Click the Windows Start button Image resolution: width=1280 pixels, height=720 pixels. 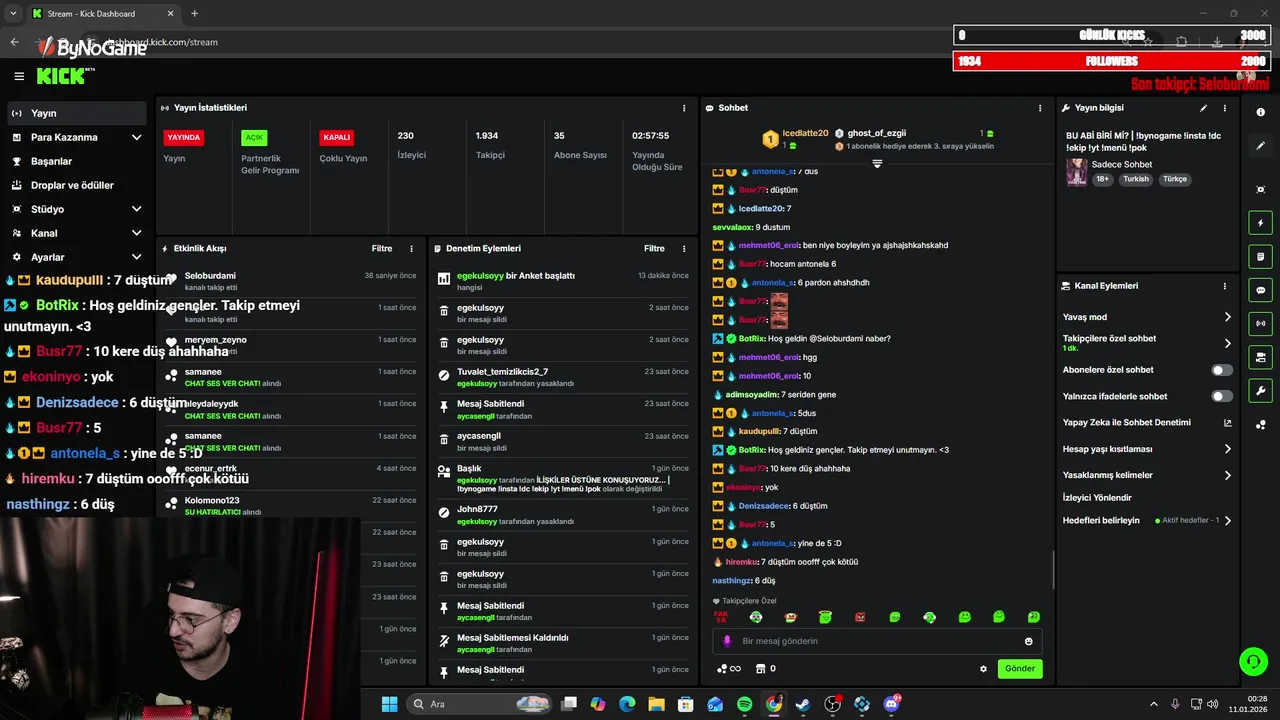pos(389,704)
